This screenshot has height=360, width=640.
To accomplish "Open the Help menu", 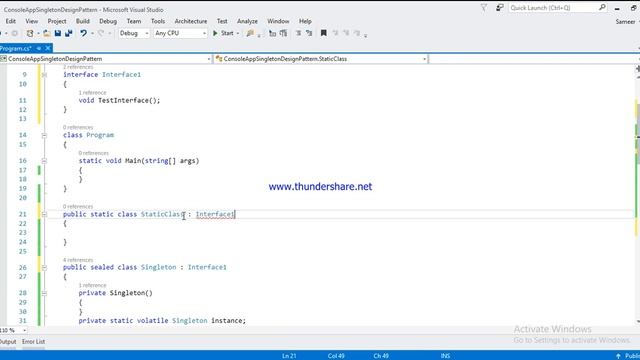I will (x=305, y=21).
